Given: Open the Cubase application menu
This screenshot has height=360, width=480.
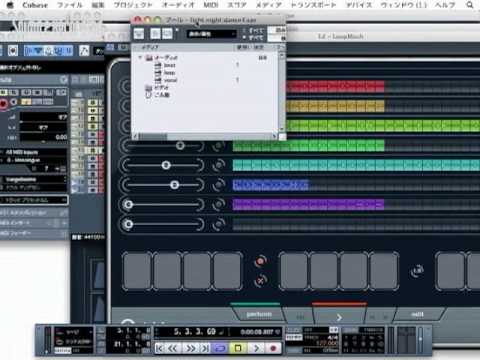Looking at the screenshot, I should click(x=35, y=5).
